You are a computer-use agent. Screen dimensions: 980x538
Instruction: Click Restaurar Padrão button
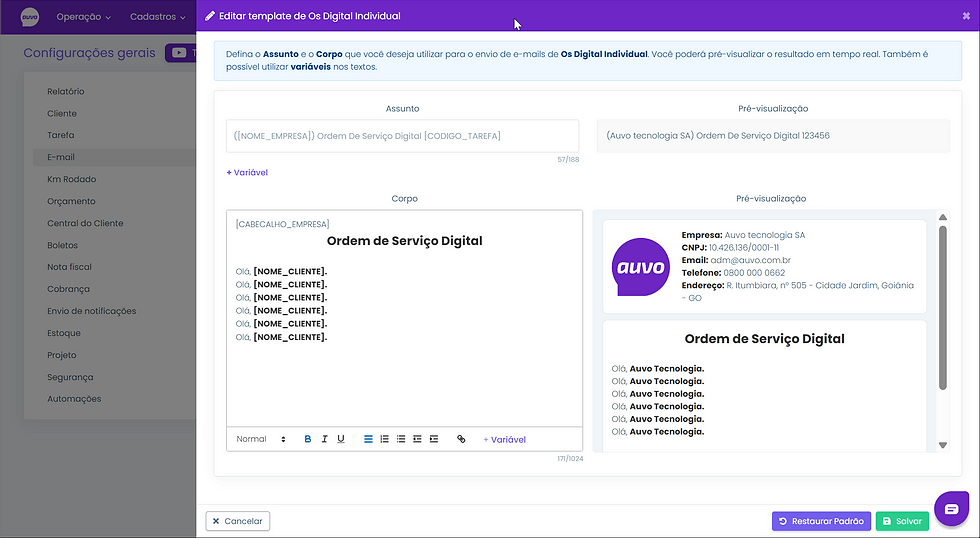point(821,521)
